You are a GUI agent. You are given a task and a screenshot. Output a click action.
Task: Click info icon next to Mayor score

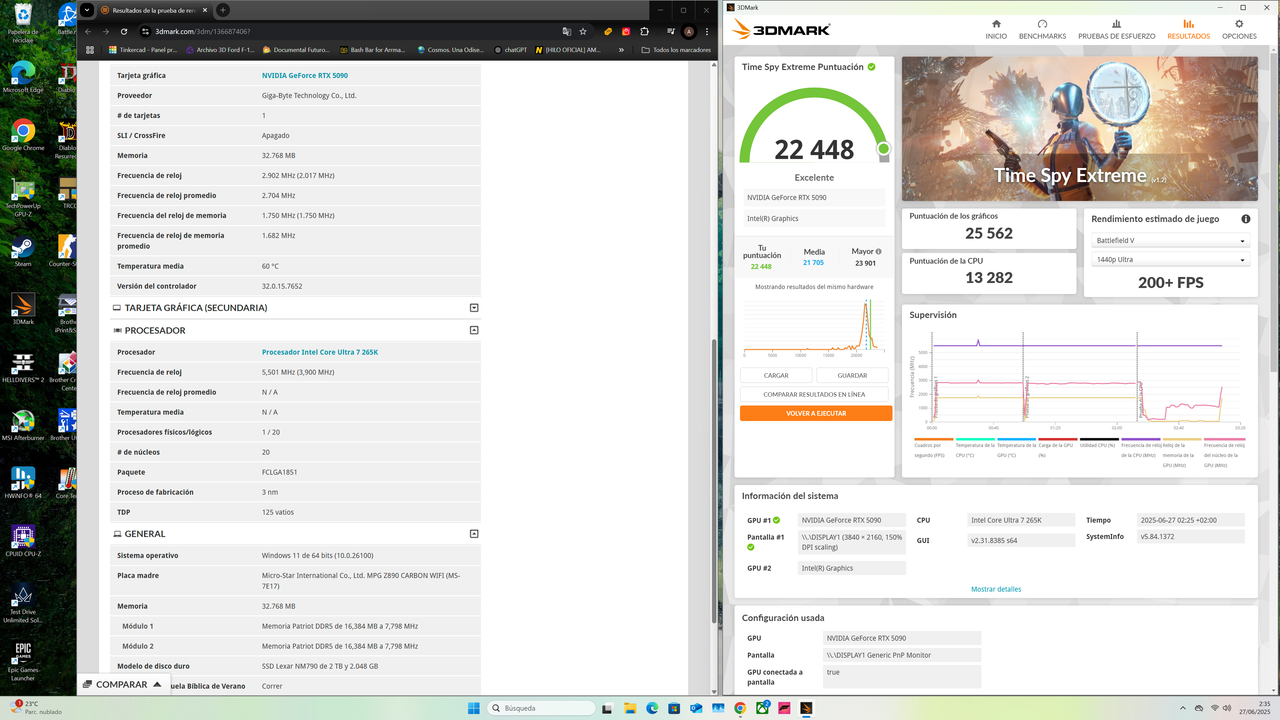[879, 252]
